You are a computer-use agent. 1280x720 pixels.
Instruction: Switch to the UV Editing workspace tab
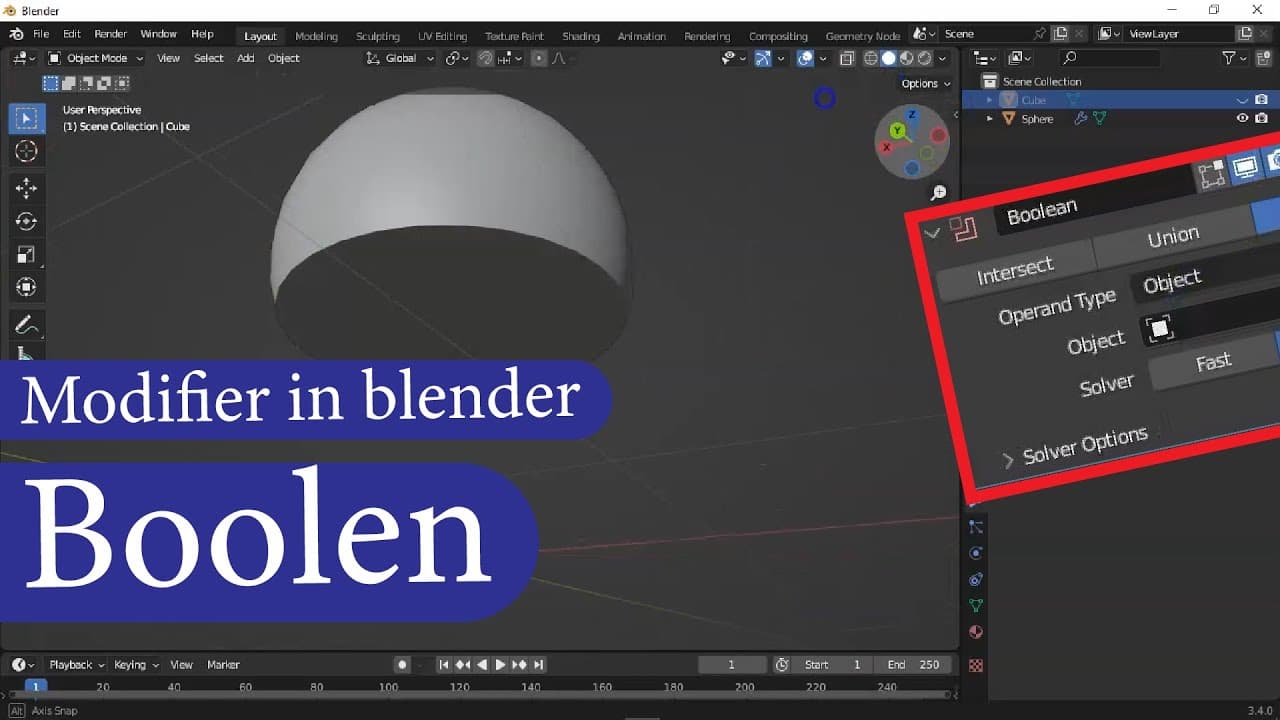click(x=442, y=36)
